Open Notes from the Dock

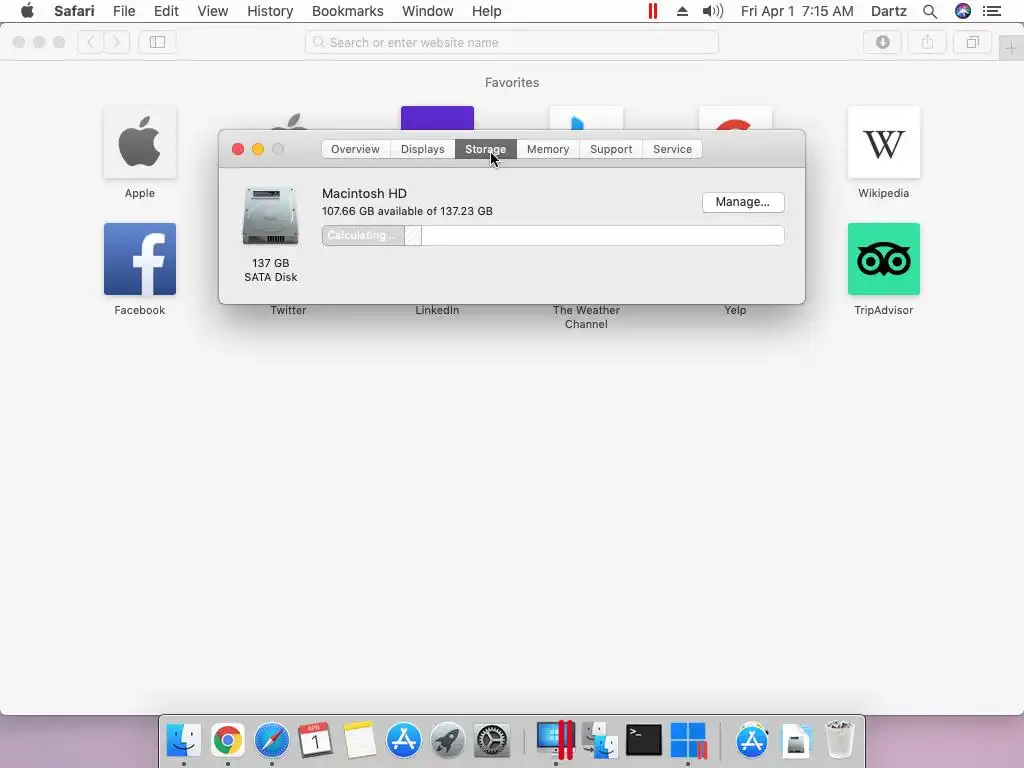click(x=360, y=740)
